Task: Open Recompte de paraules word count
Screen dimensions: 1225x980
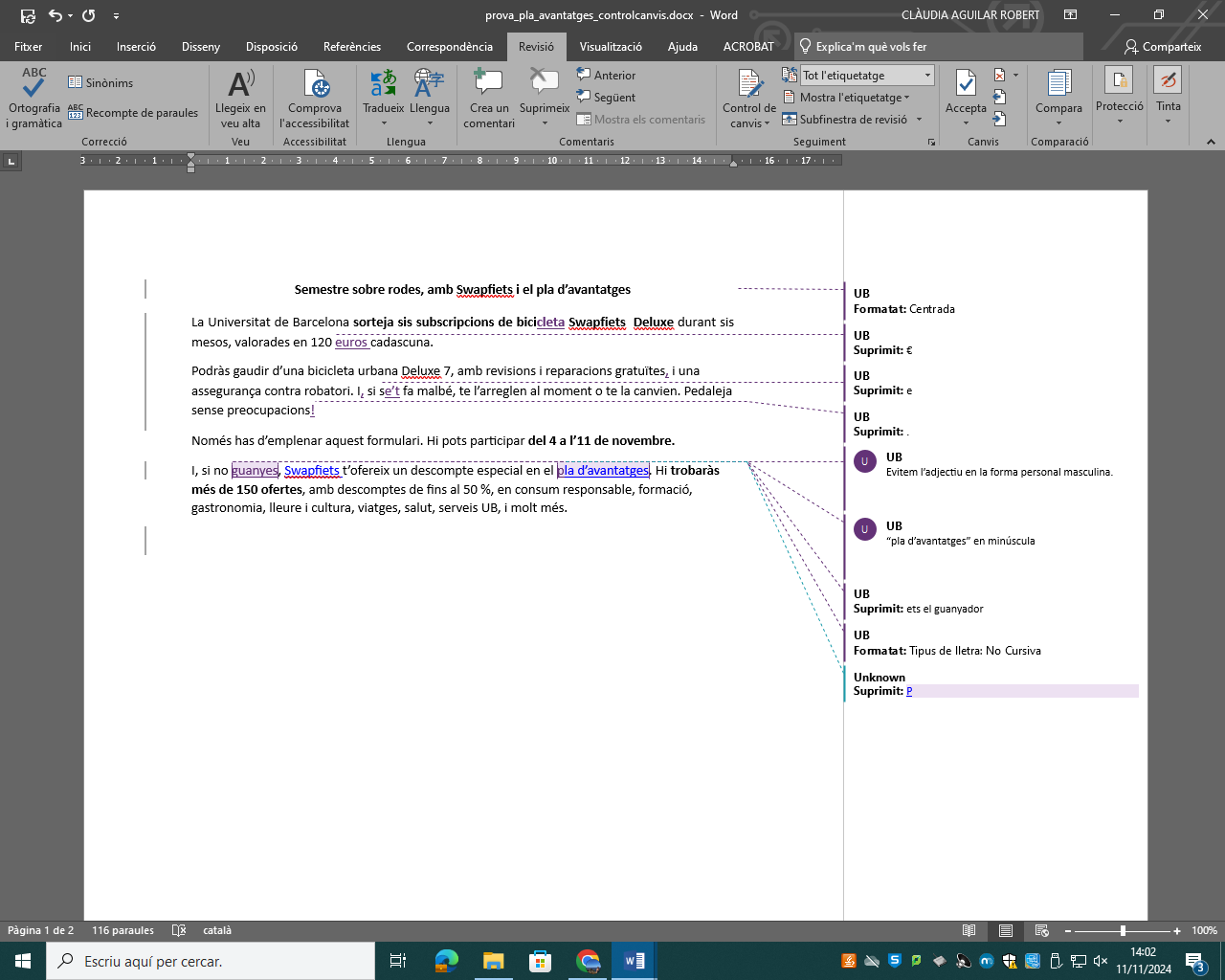Action: (x=133, y=113)
